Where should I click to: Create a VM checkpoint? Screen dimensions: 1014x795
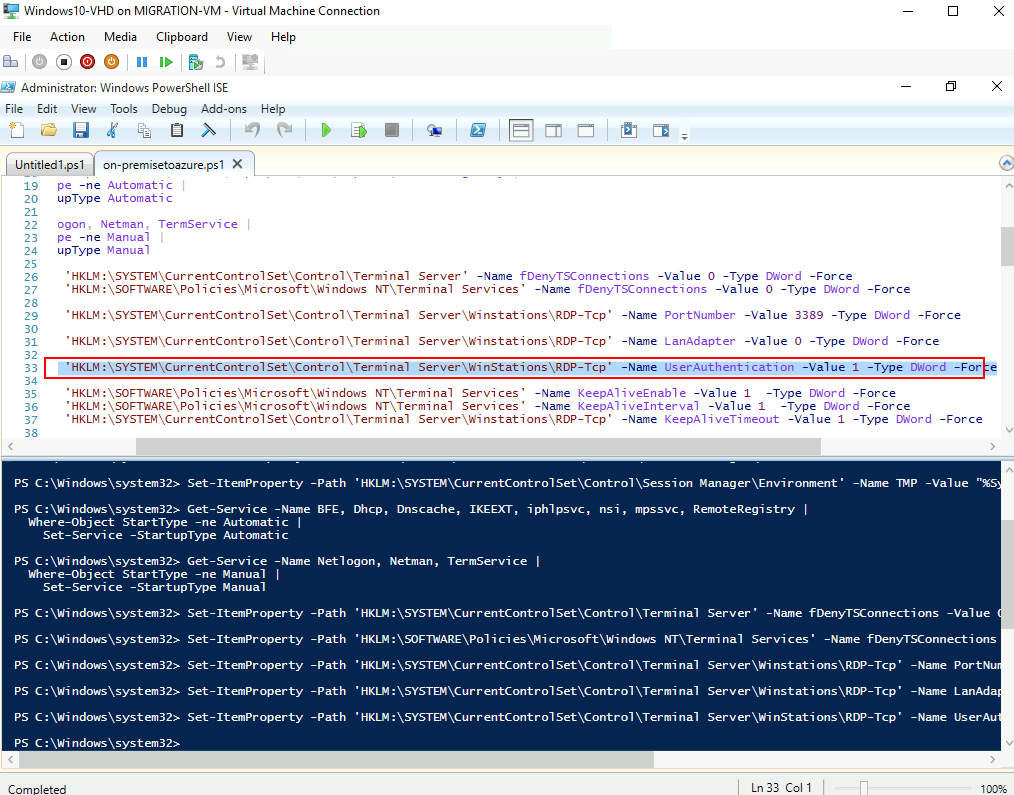coord(195,62)
